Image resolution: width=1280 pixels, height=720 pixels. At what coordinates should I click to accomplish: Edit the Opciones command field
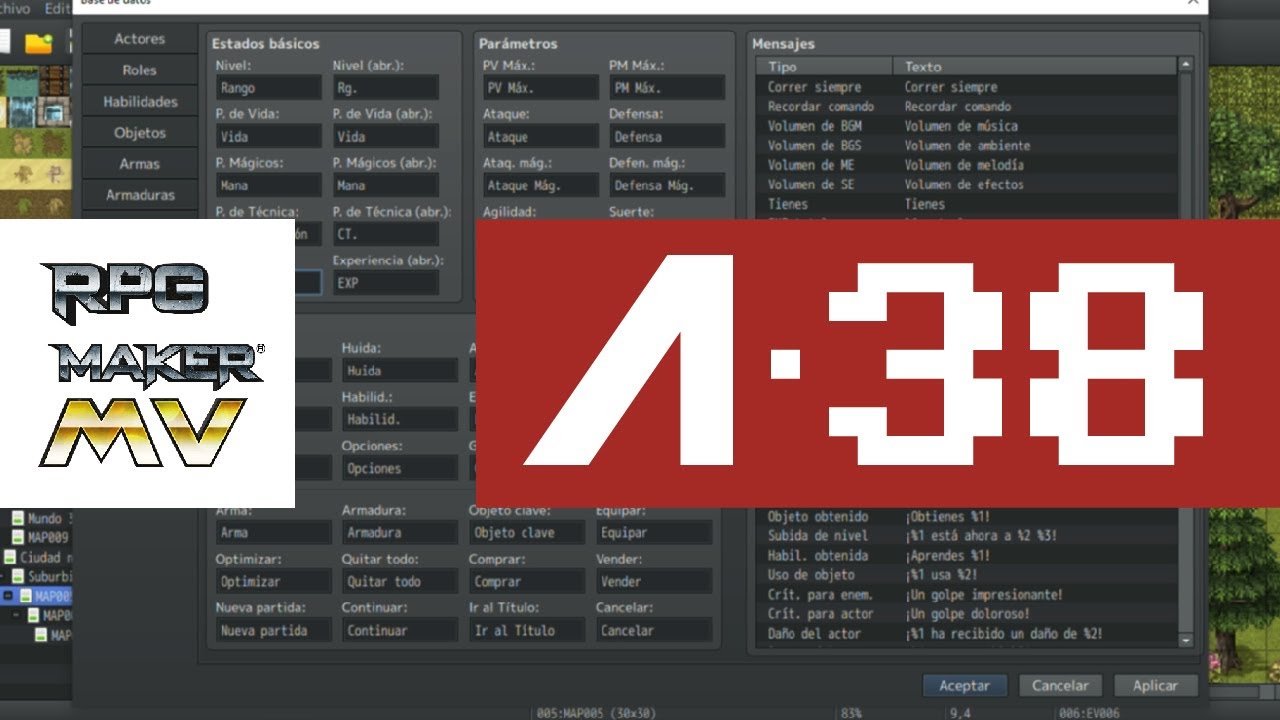tap(399, 468)
